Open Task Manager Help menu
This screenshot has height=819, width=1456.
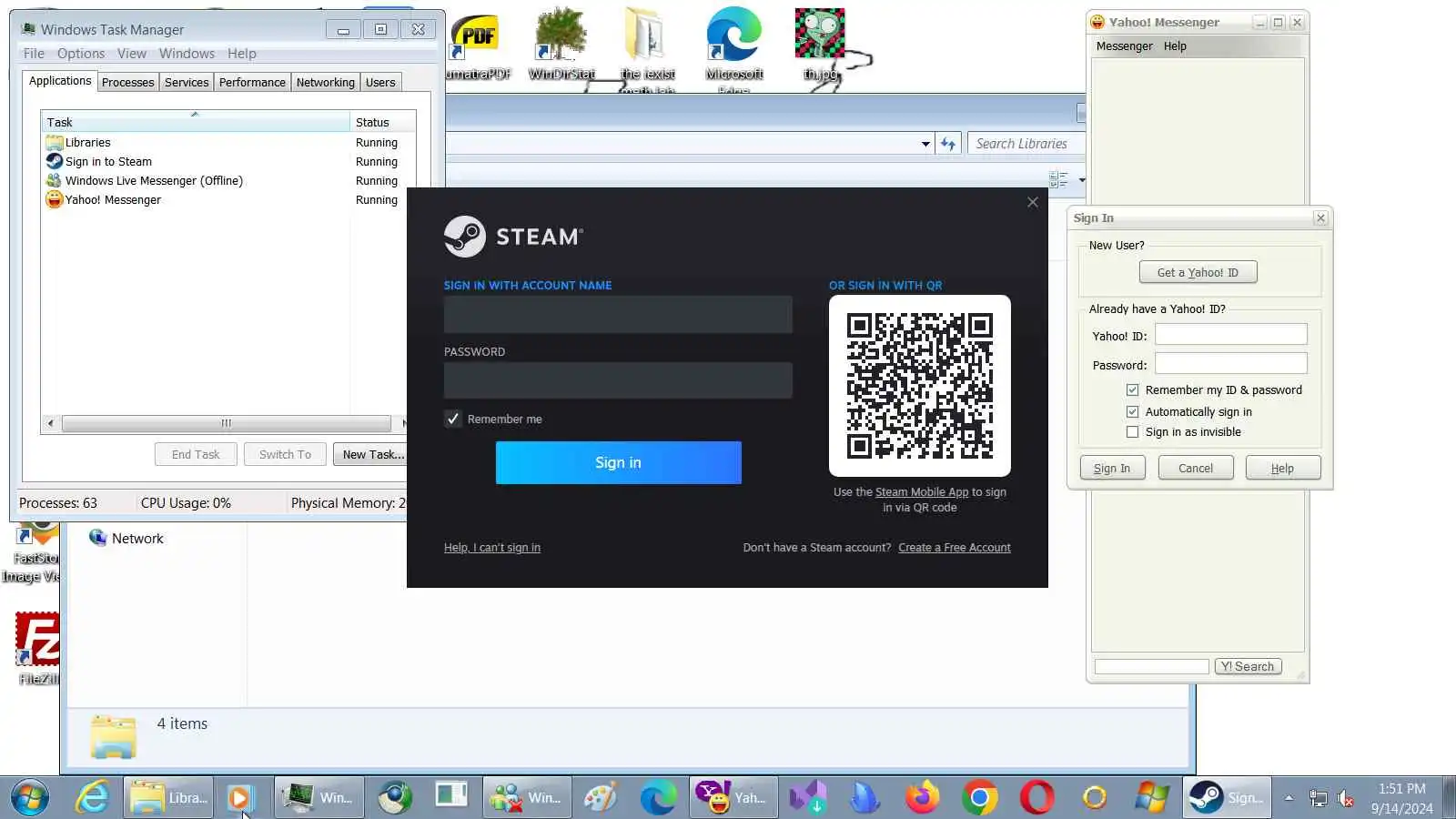[x=242, y=54]
